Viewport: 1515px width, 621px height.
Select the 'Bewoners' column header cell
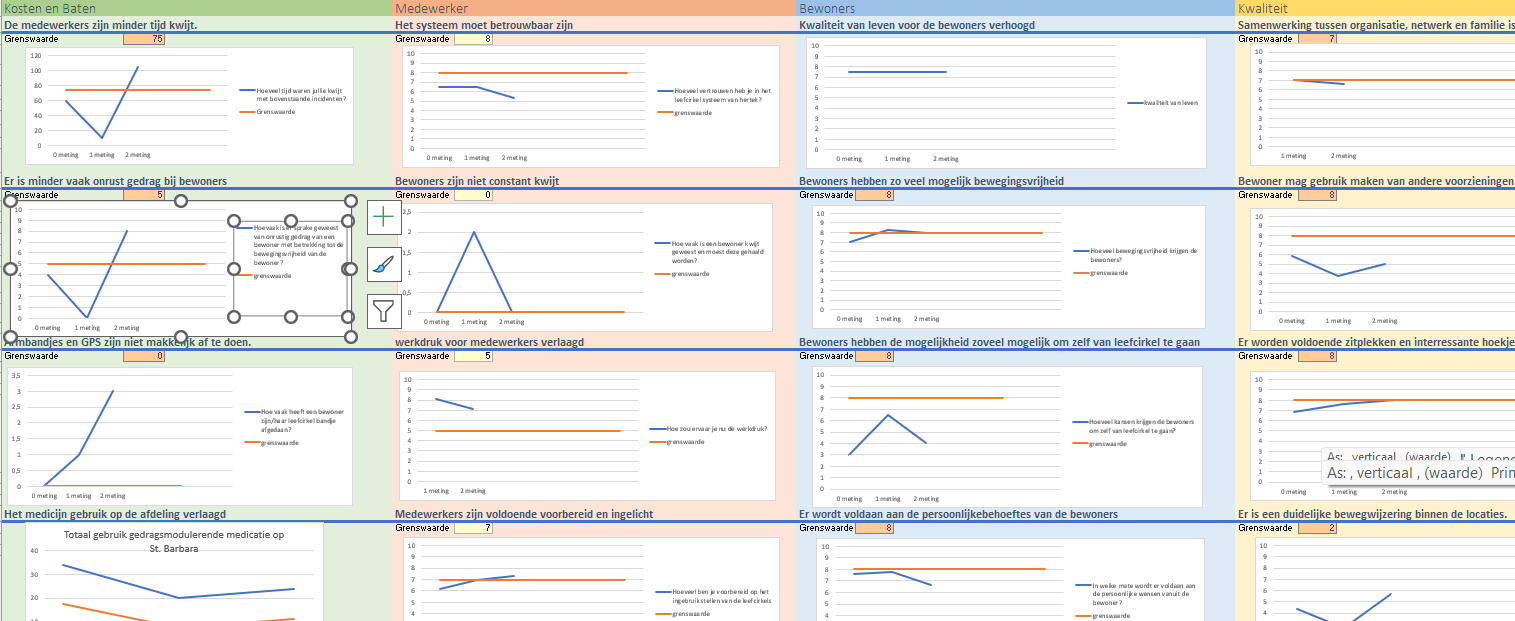(x=1015, y=8)
